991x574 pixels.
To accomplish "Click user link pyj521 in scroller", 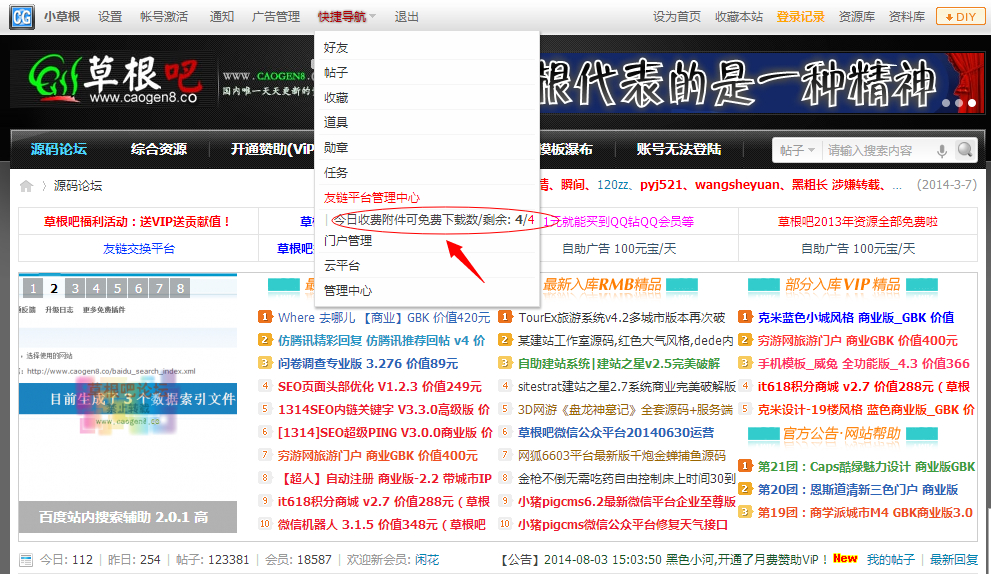I will click(661, 185).
